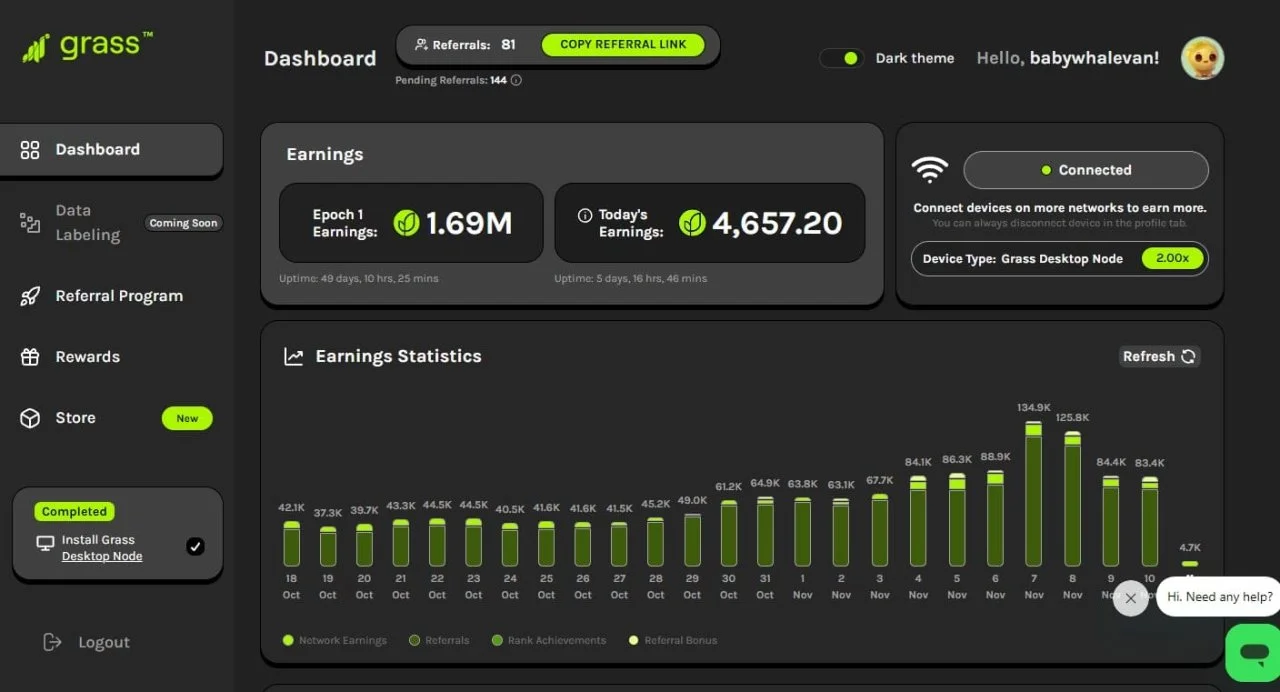Open the Store page
1280x692 pixels.
75,418
